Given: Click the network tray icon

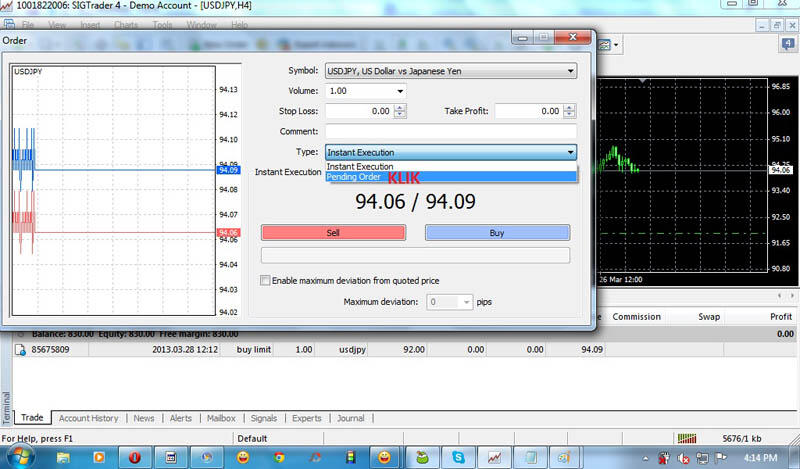Looking at the screenshot, I should point(702,458).
